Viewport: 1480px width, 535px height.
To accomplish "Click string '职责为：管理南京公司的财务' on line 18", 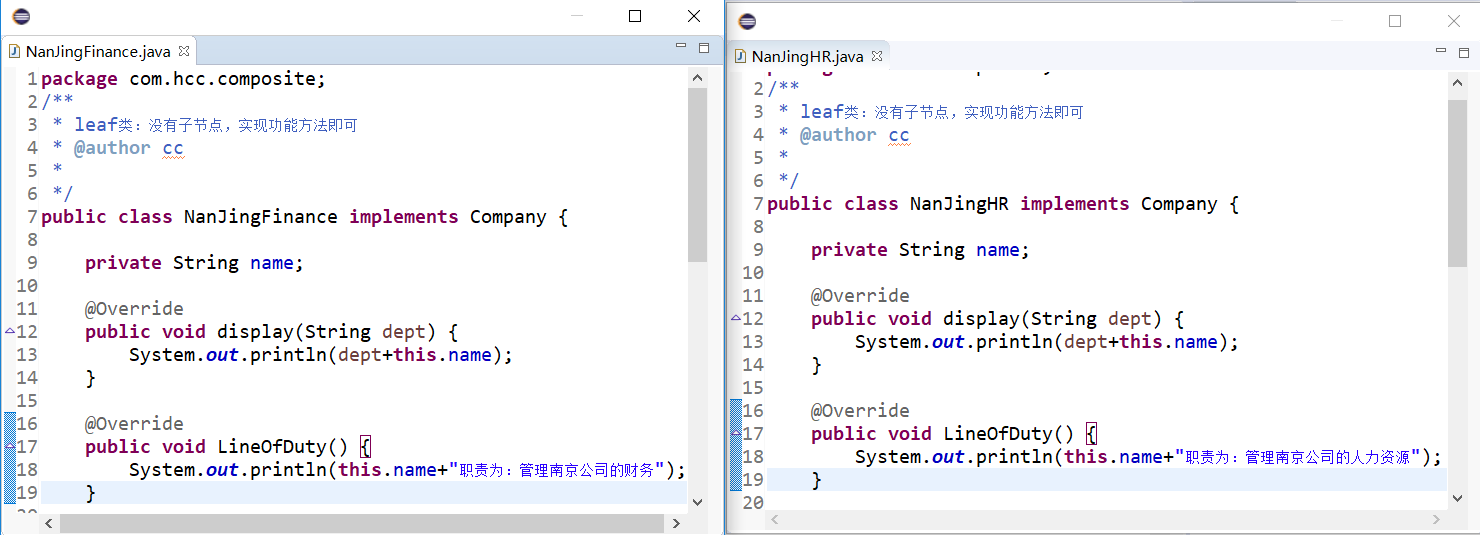I will pos(557,470).
